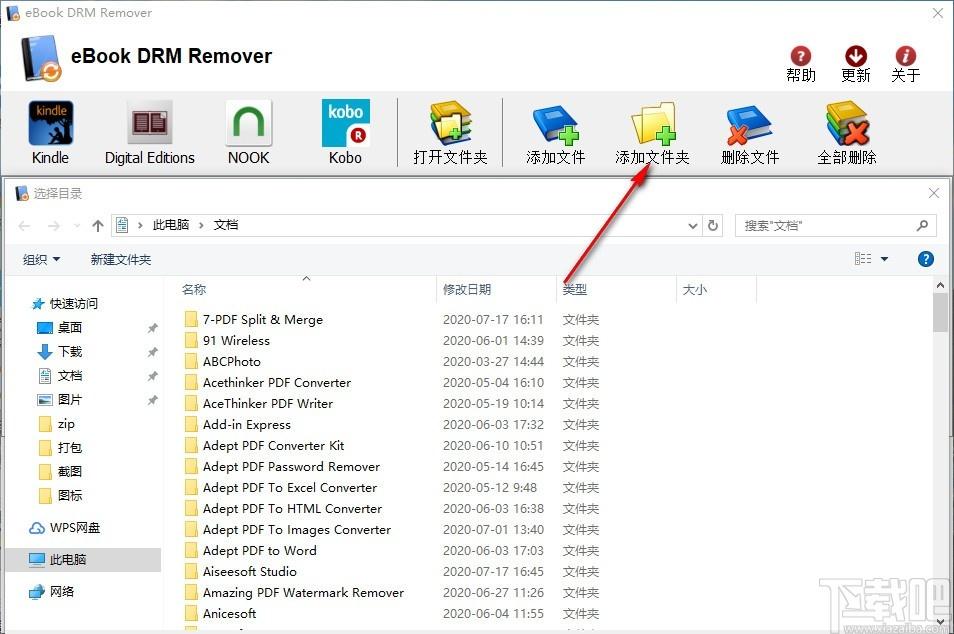This screenshot has height=634, width=954.
Task: Select 桌面 in the sidebar
Action: [60, 327]
